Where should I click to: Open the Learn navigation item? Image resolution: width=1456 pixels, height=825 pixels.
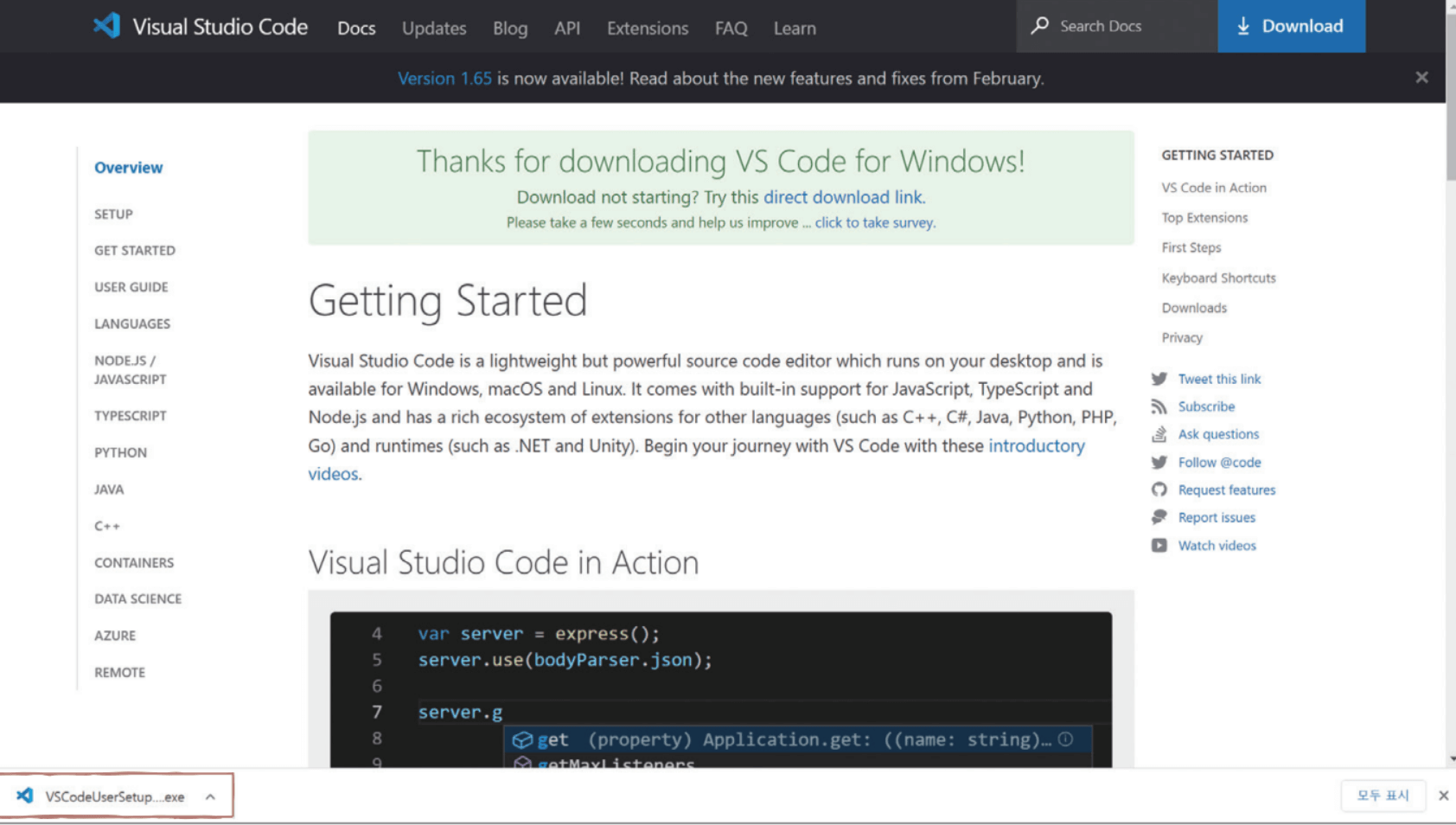(795, 28)
